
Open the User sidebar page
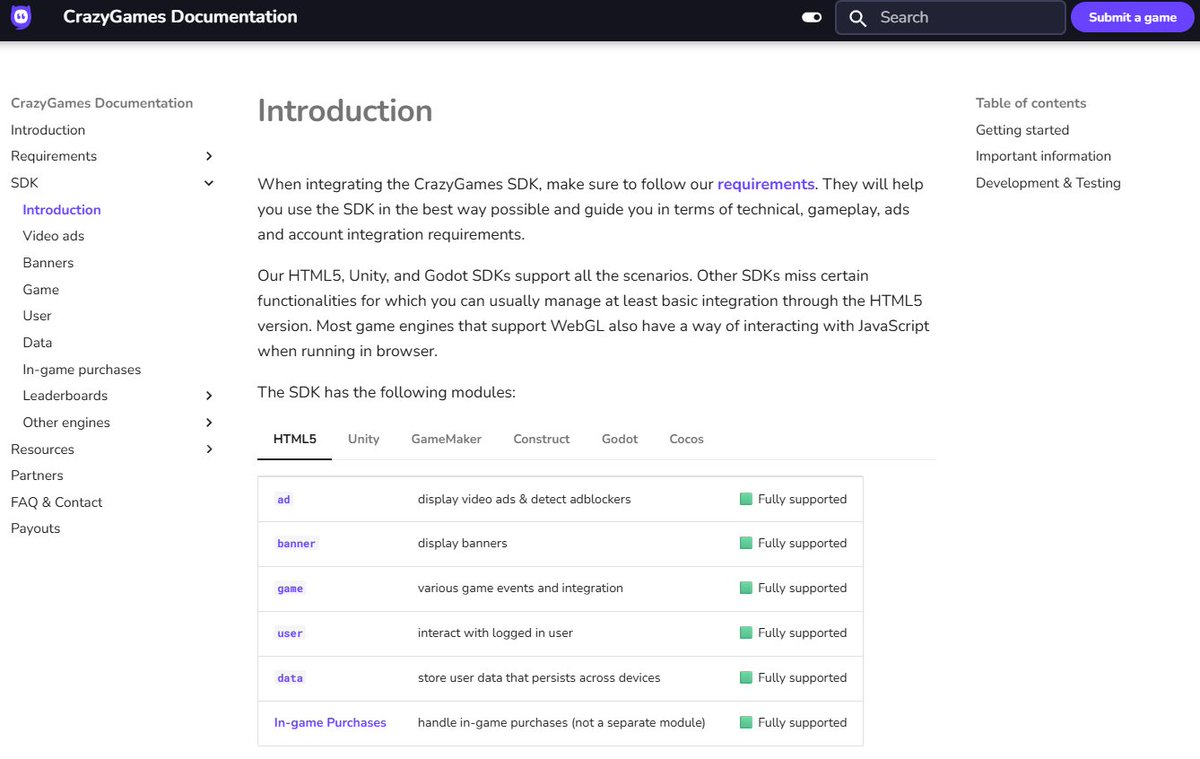click(37, 316)
